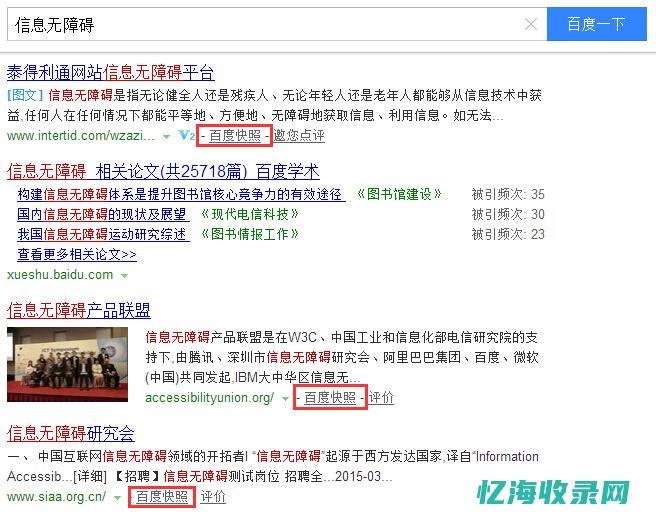656x514 pixels.
Task: Open 百度快照 for the accessibilityunion.org result
Action: (330, 397)
